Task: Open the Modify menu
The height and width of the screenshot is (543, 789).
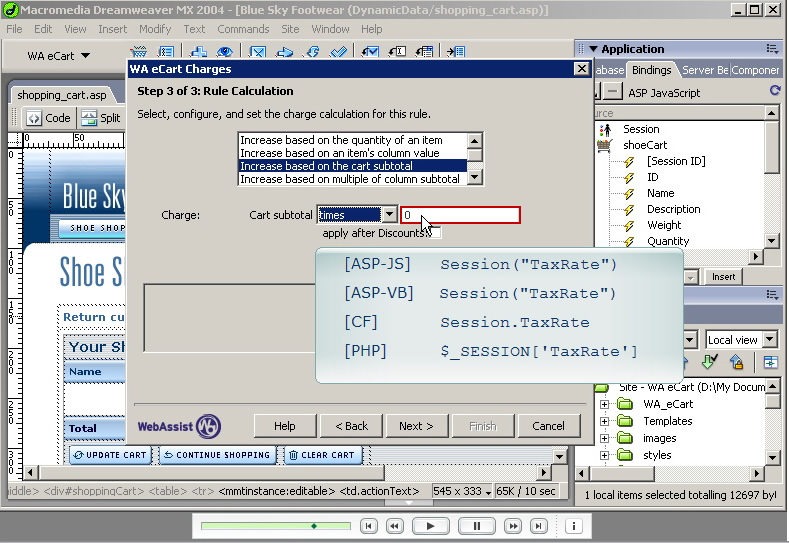Action: click(x=155, y=29)
